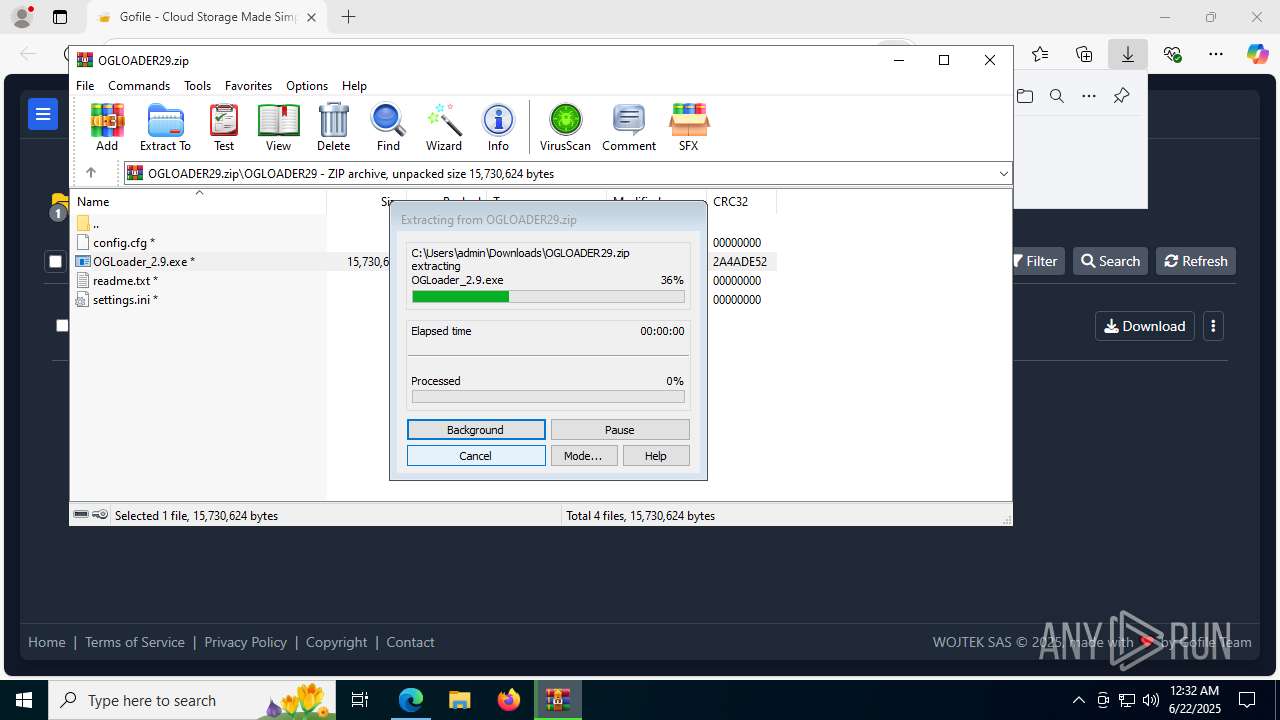The width and height of the screenshot is (1280, 720).
Task: Show archive Info
Action: point(498,127)
